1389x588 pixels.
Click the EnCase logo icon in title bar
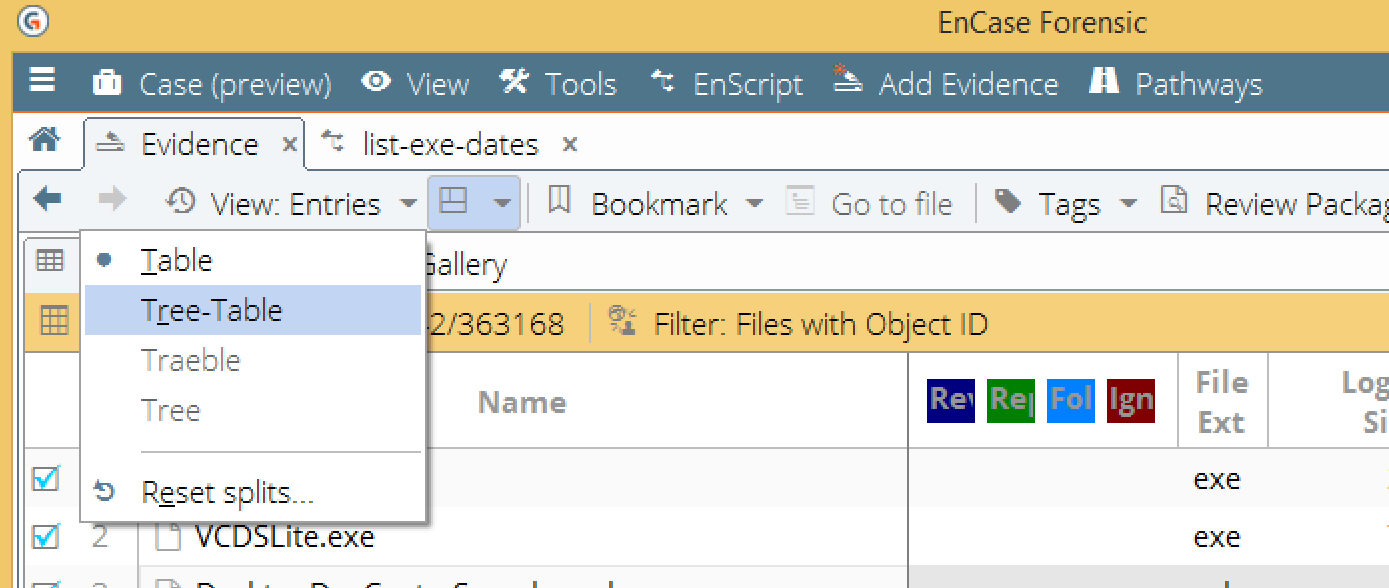coord(33,20)
